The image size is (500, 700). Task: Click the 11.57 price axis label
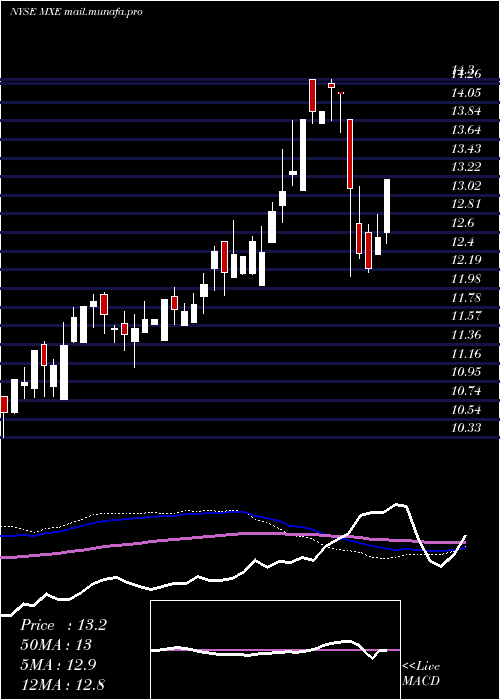coord(466,316)
